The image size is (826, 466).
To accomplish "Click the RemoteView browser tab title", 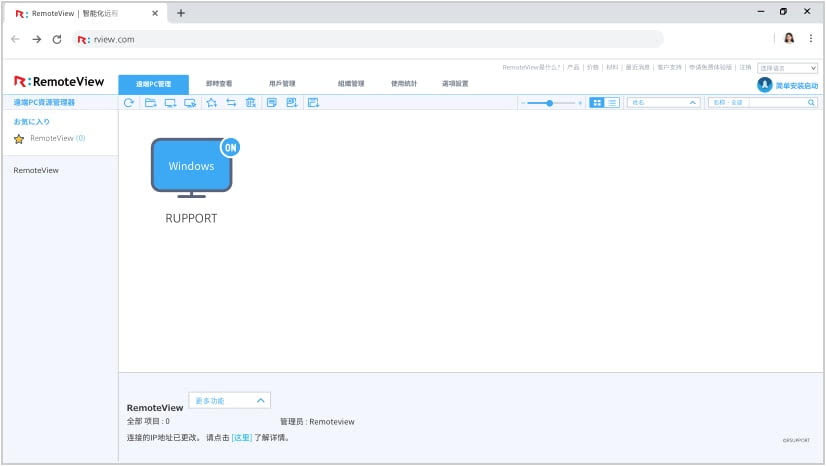I will (75, 14).
